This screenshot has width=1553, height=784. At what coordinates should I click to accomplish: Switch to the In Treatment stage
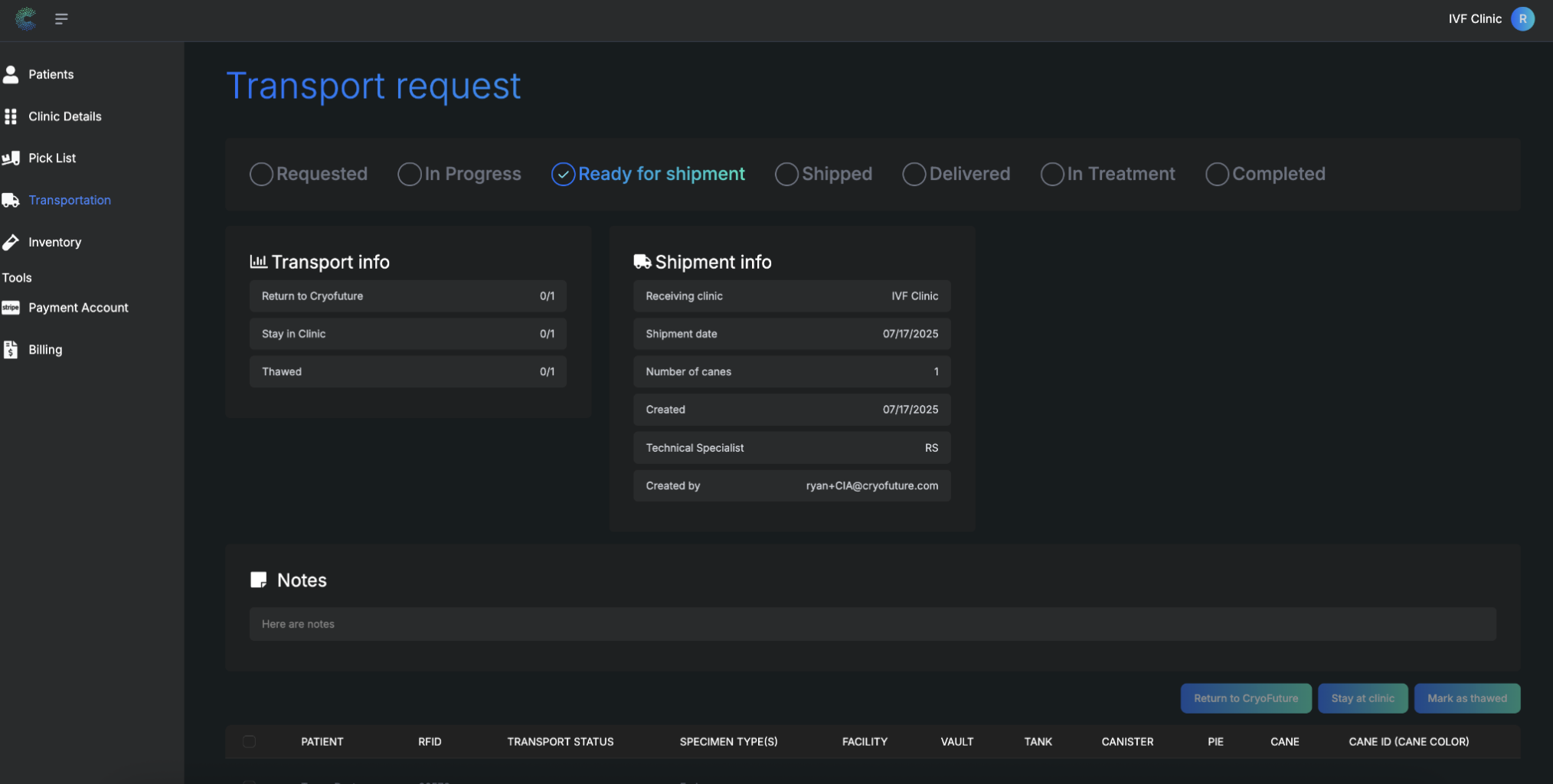[1051, 174]
